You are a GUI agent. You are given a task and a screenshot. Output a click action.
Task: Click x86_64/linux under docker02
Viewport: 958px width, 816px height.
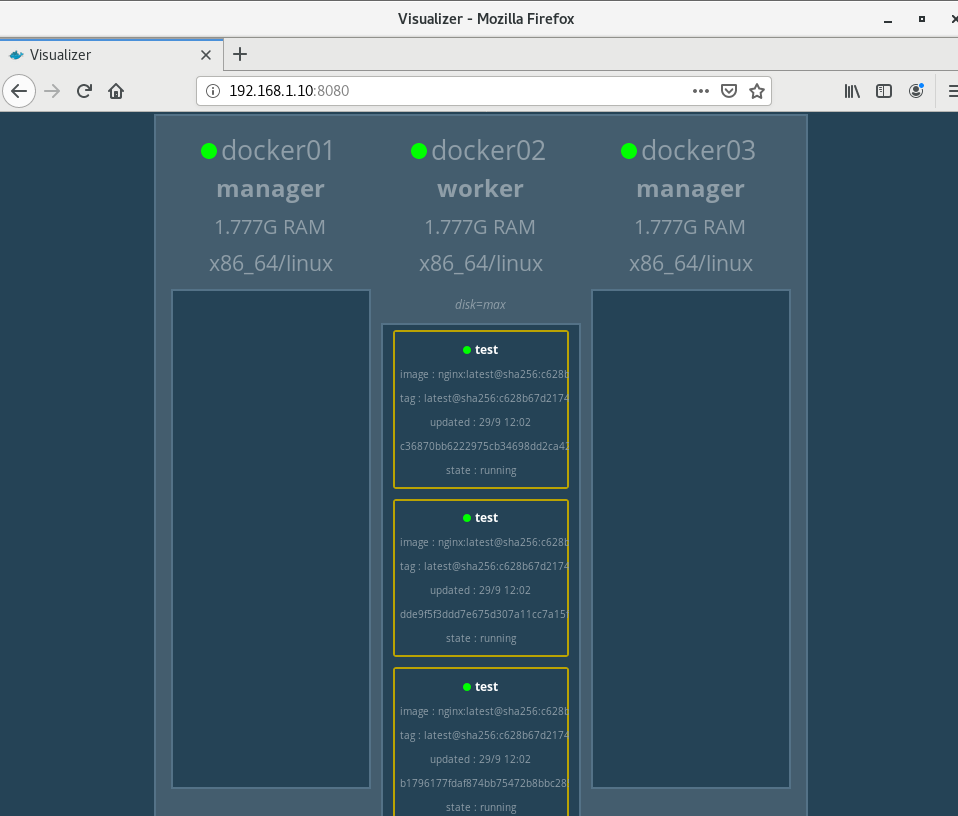[x=481, y=264]
